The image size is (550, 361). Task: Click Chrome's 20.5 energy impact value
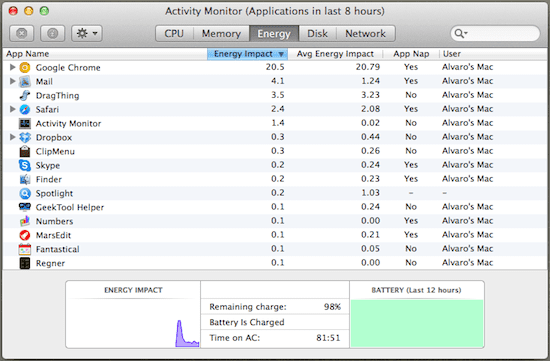click(275, 67)
